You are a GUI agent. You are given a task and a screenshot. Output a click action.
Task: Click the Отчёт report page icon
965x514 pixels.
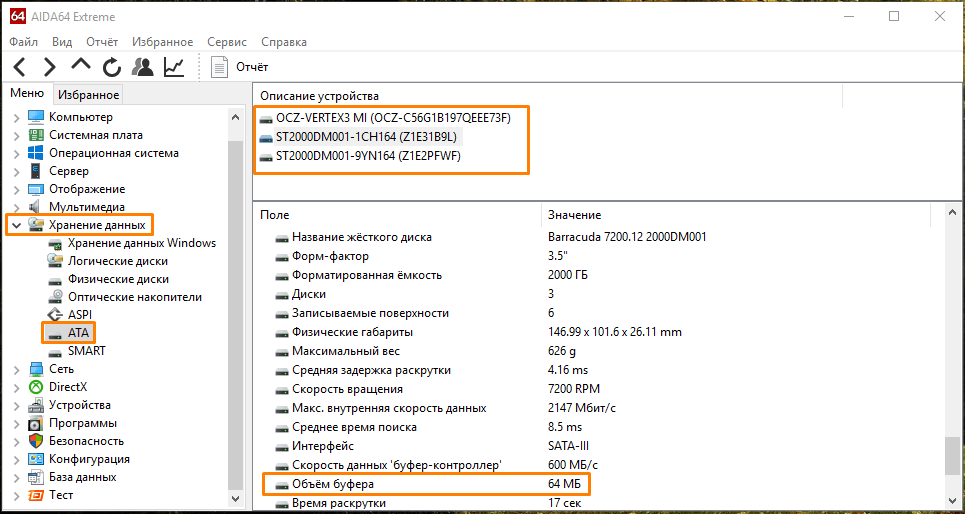[219, 66]
